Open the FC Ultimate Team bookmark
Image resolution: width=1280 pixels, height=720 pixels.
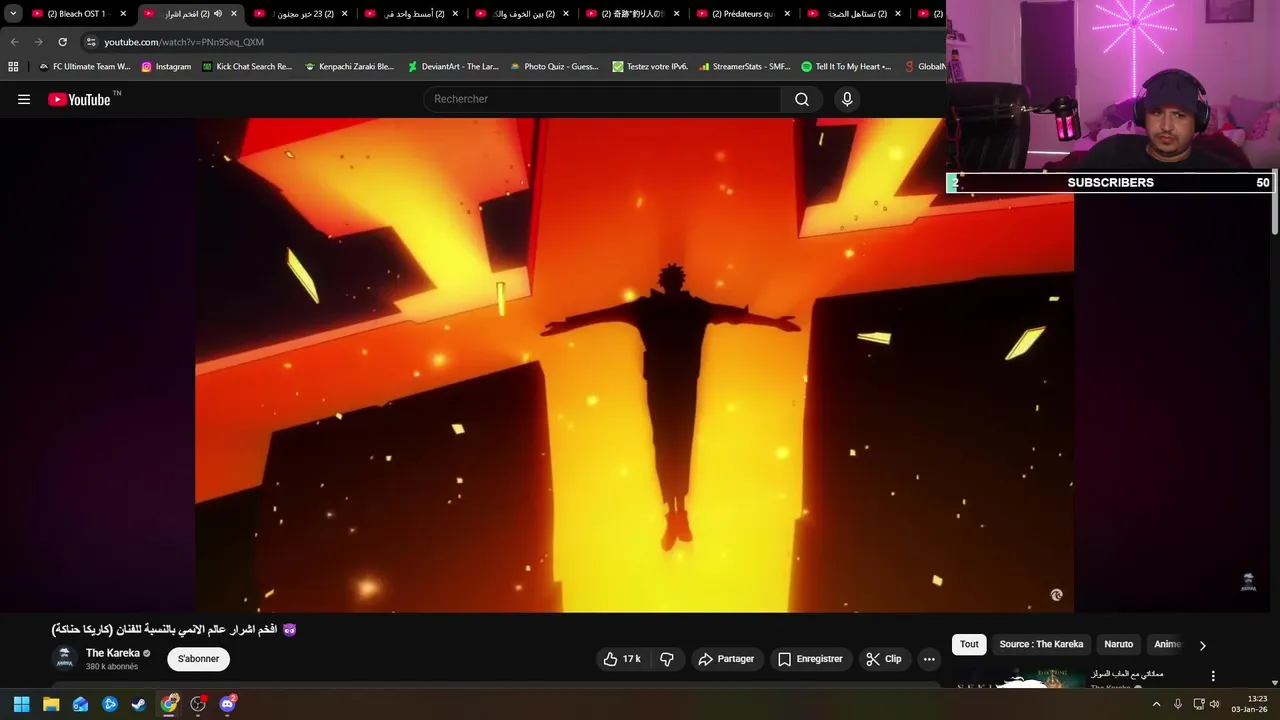pos(84,67)
